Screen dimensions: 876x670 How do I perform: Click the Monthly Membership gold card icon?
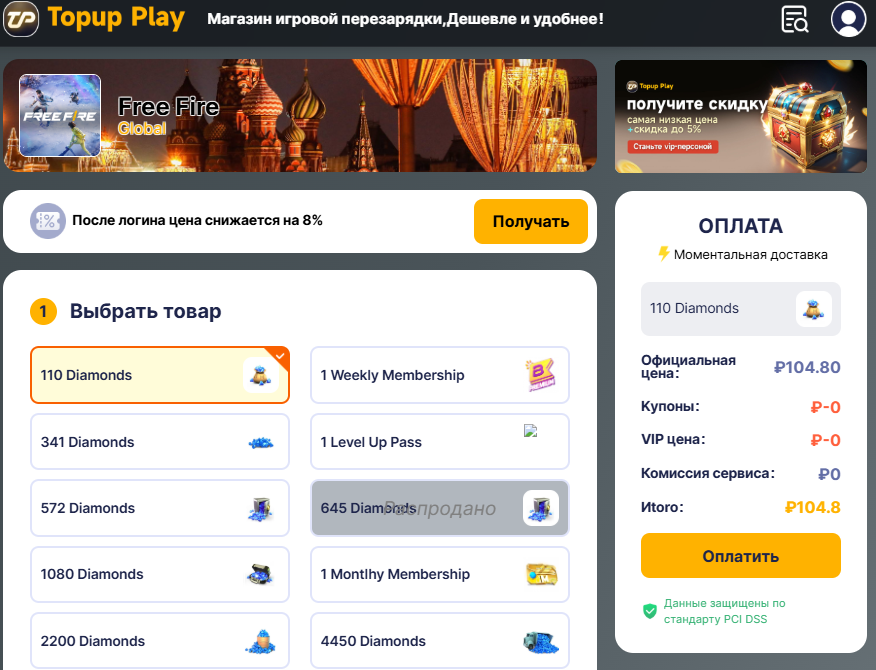point(541,574)
